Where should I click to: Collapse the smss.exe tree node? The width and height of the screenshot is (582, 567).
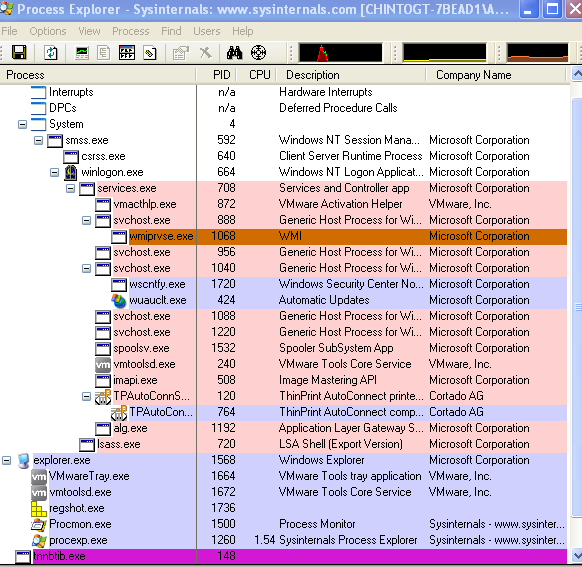[38, 140]
